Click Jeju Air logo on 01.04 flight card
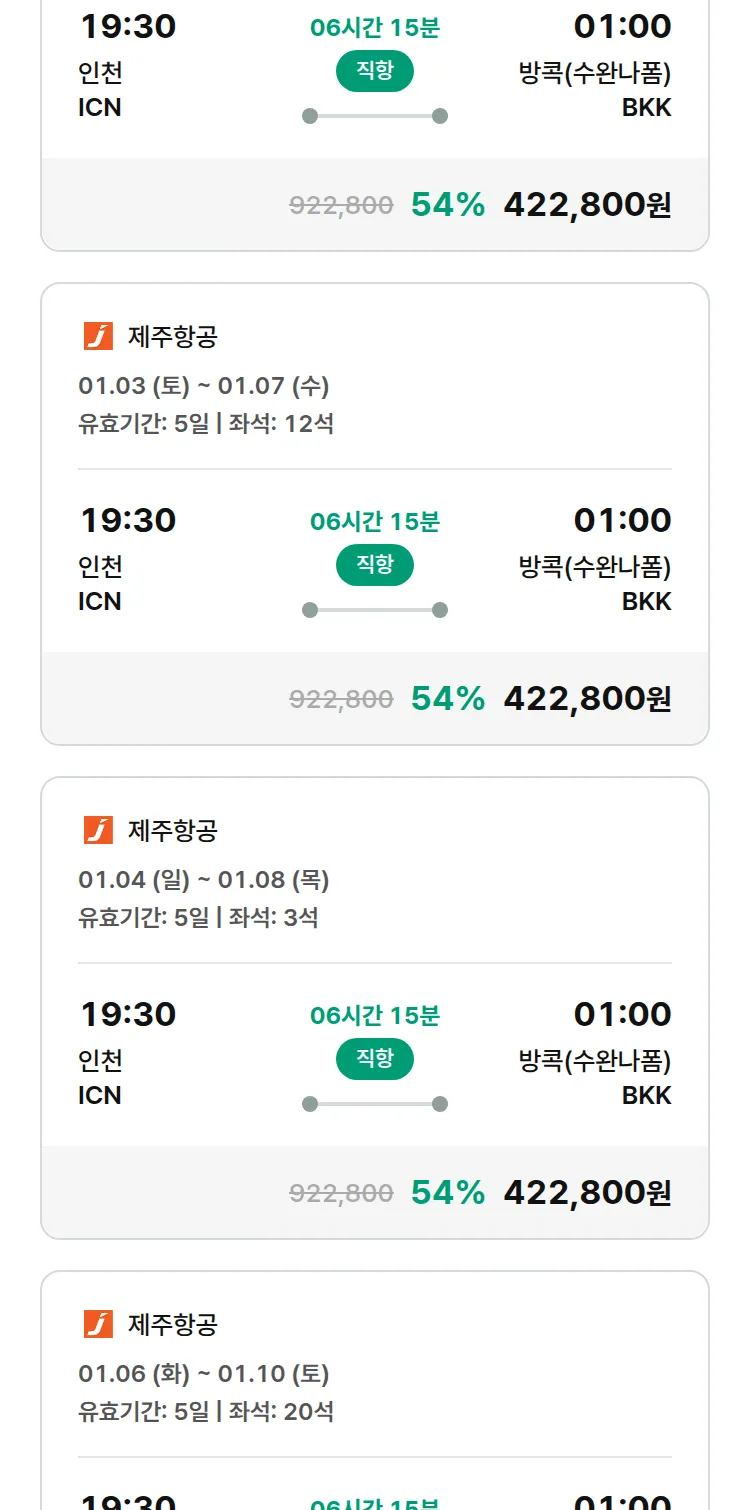 pyautogui.click(x=98, y=830)
